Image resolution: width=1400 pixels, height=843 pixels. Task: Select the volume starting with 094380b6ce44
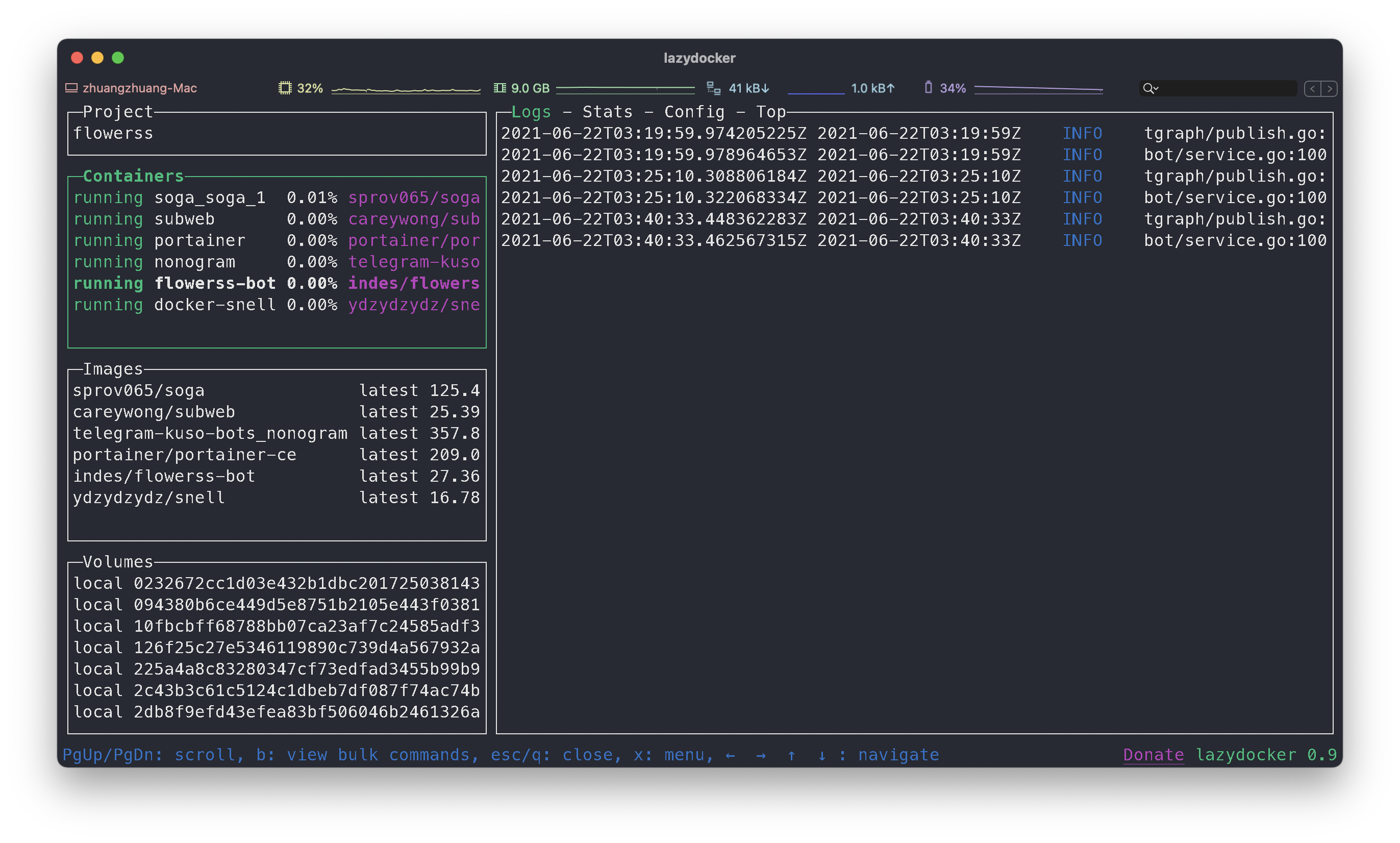click(x=277, y=605)
